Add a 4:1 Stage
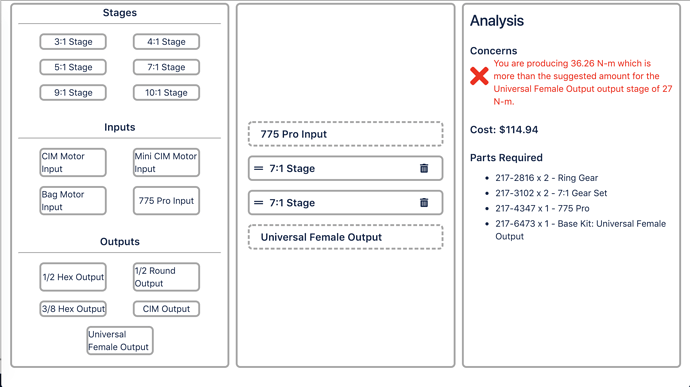Viewport: 690px width, 387px height. click(166, 42)
